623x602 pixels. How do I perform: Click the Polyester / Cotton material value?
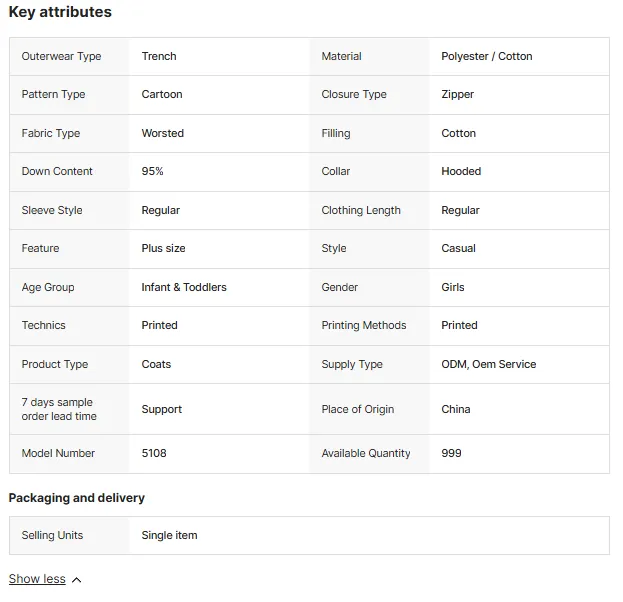pos(487,56)
